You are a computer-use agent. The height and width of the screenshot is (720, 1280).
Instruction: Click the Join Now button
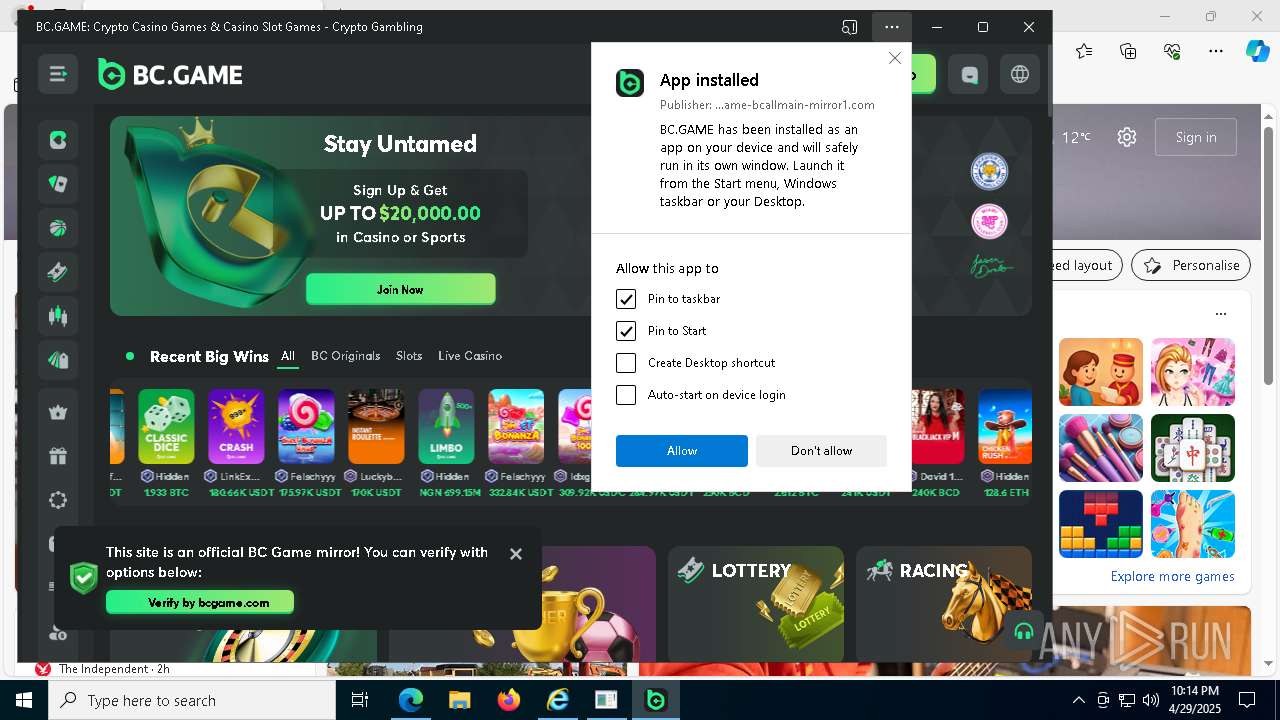tap(400, 289)
